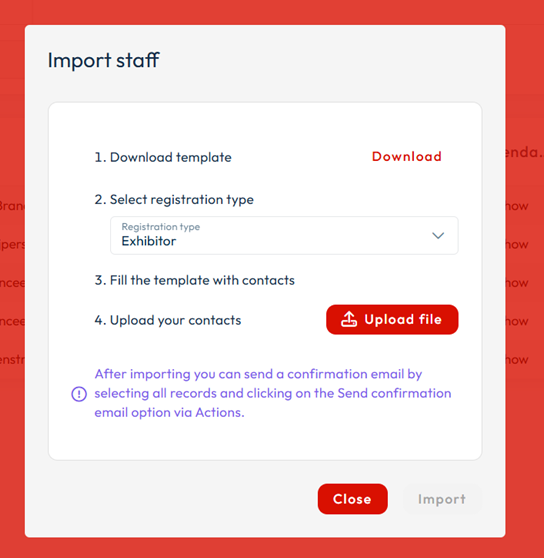Click the first partially hidden 'how' link at right
The image size is (544, 558).
click(x=517, y=206)
